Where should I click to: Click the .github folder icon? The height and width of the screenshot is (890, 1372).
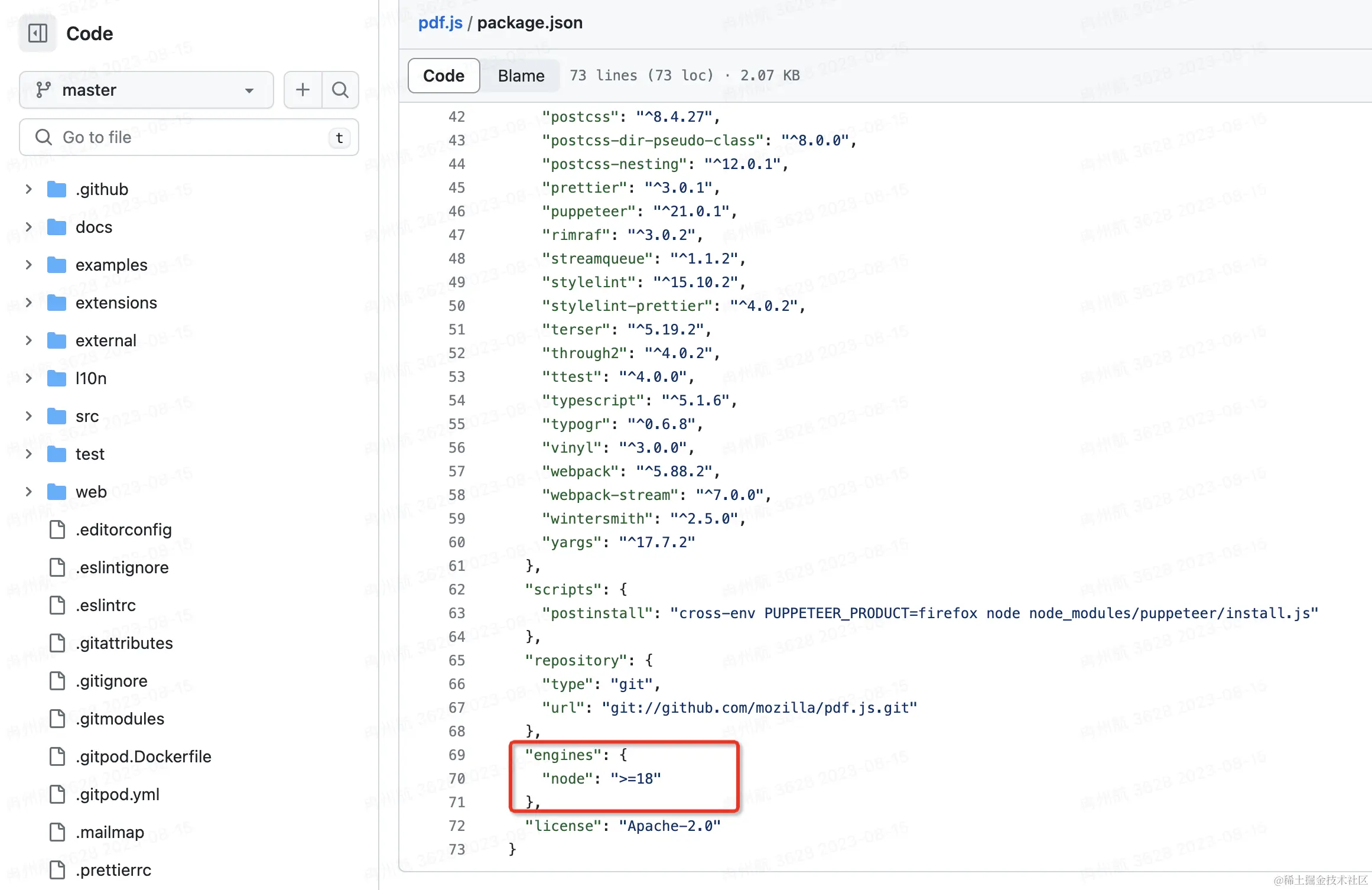coord(57,189)
